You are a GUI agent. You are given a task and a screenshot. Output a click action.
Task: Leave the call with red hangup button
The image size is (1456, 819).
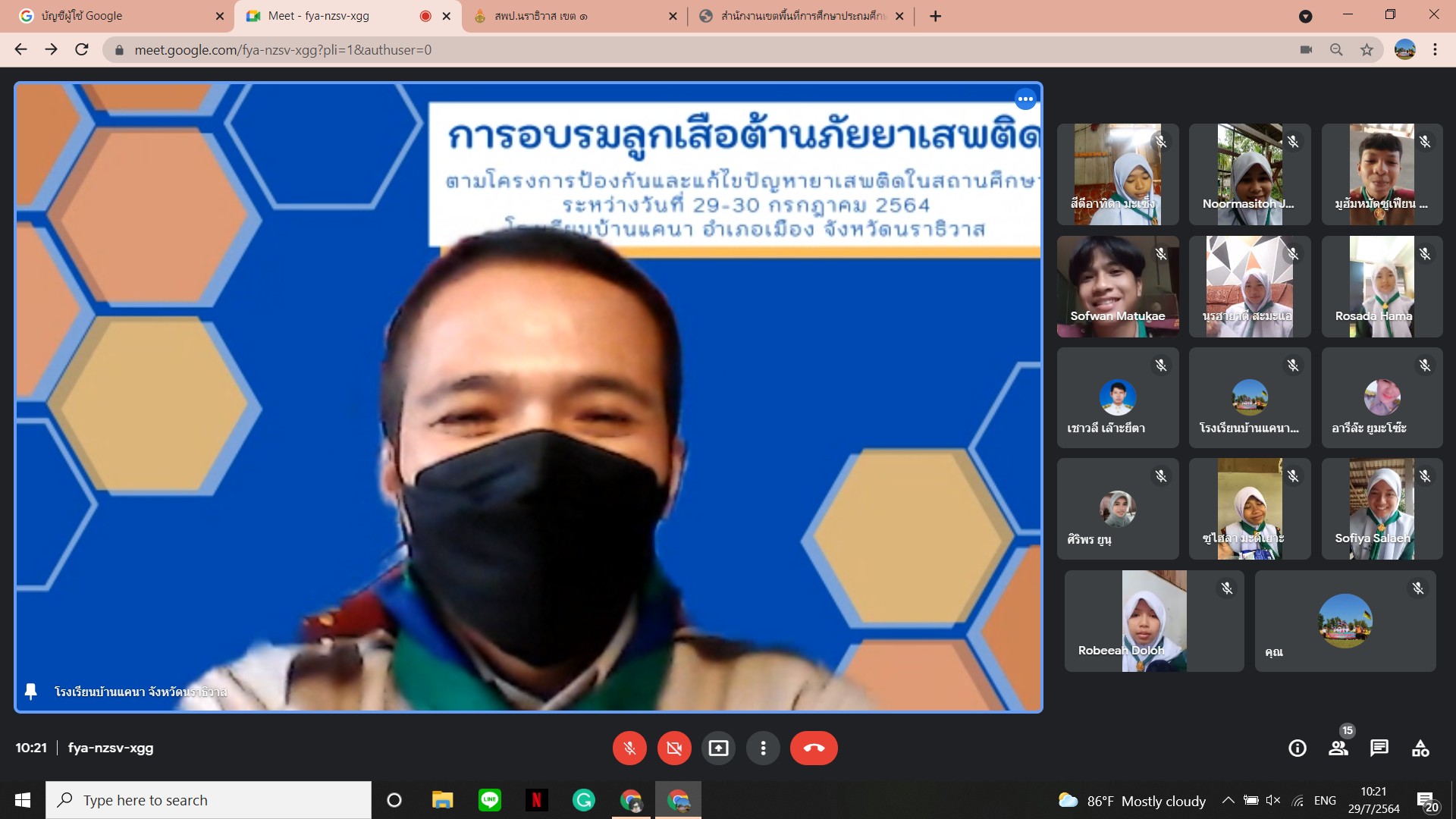coord(814,748)
